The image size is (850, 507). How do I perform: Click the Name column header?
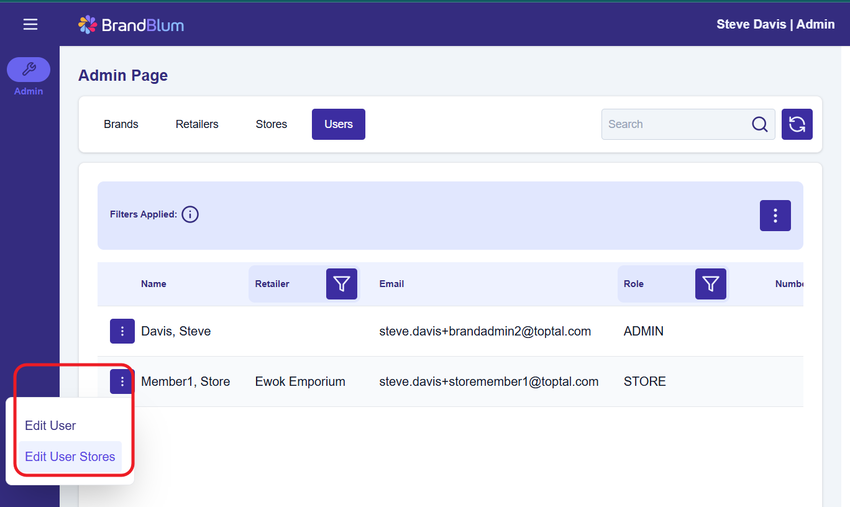click(x=154, y=284)
